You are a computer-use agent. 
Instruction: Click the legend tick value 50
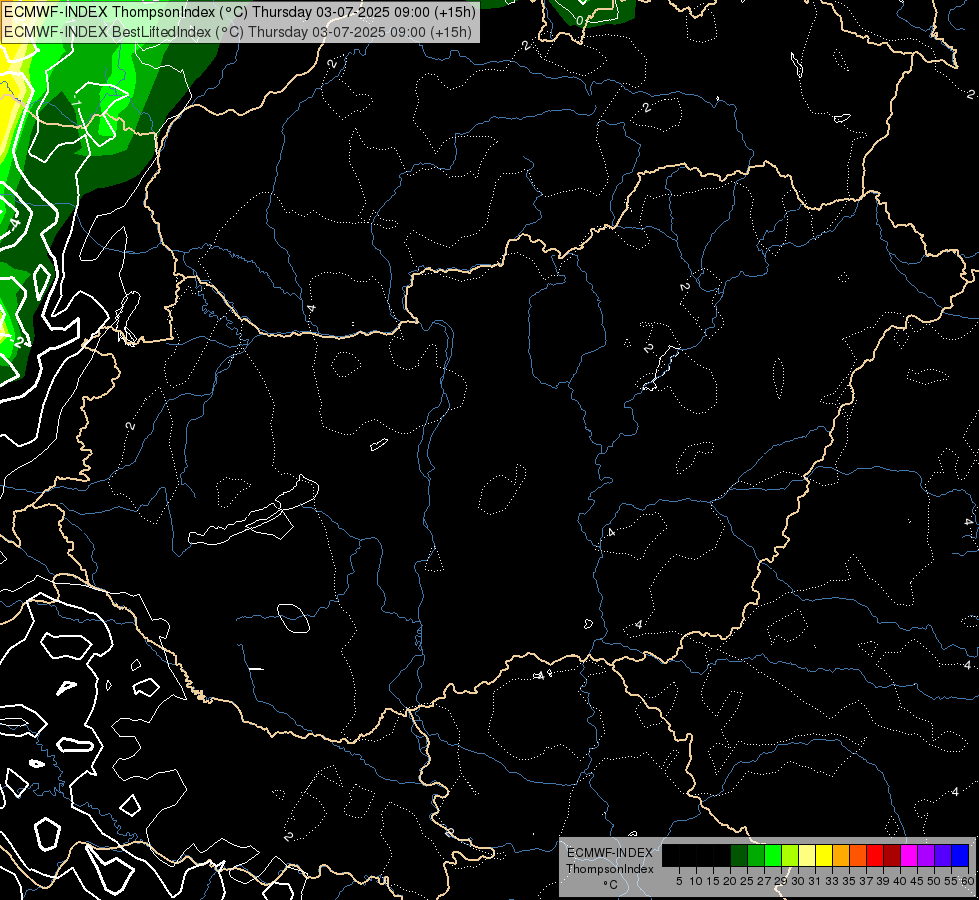coord(935,881)
